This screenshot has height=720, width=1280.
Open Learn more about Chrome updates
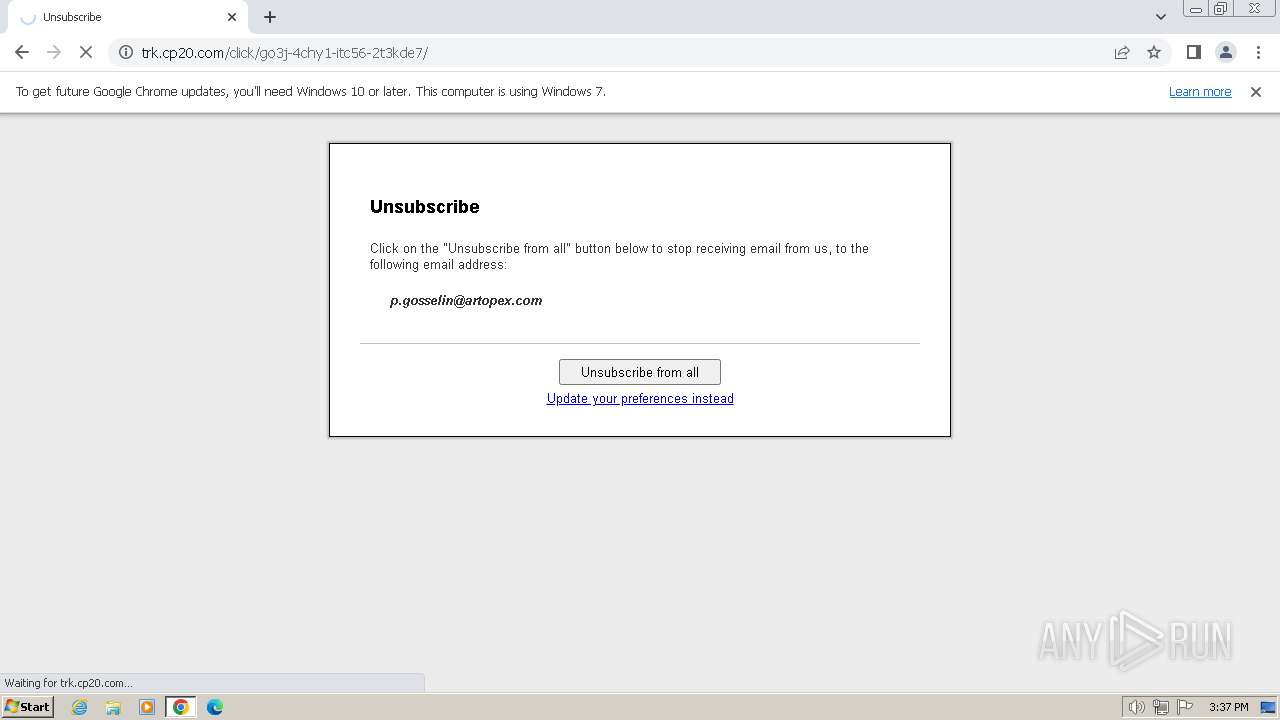click(1200, 91)
